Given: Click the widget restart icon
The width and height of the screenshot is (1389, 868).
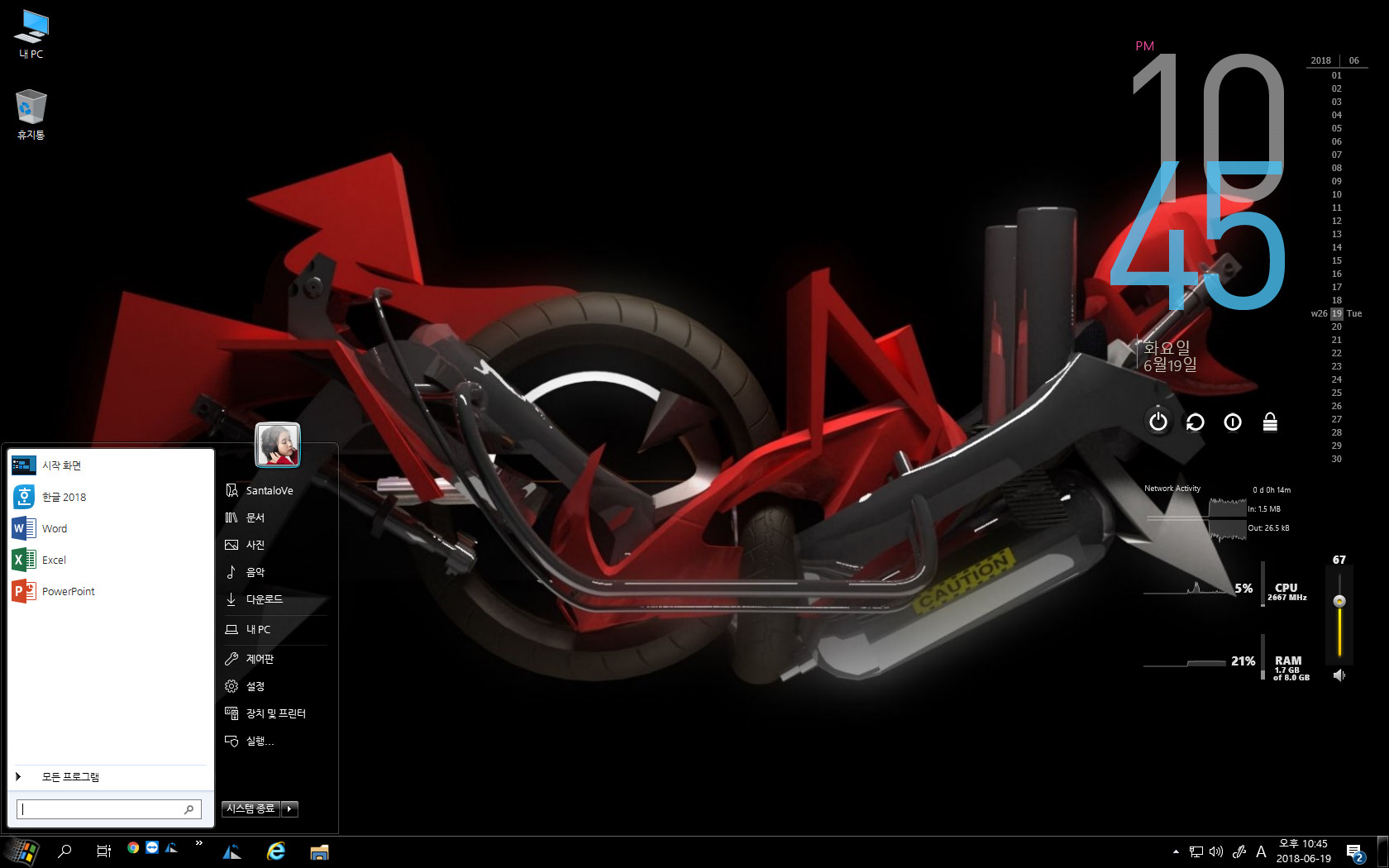Looking at the screenshot, I should coord(1196,422).
